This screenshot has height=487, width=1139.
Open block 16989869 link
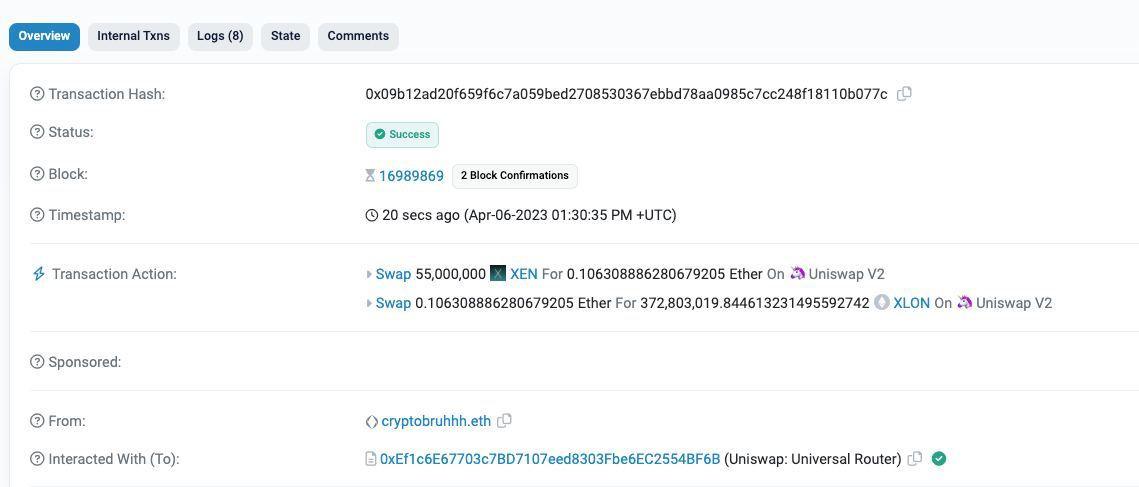(x=411, y=175)
